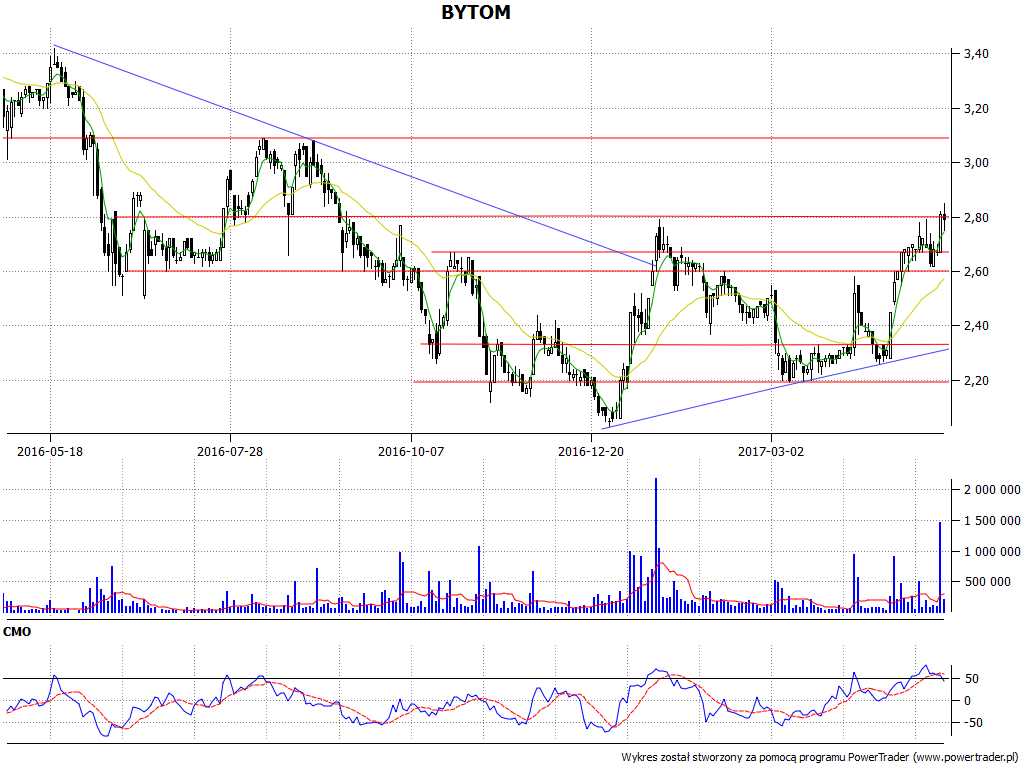
Task: Click the 2016-05-18 date label
Action: (x=50, y=451)
